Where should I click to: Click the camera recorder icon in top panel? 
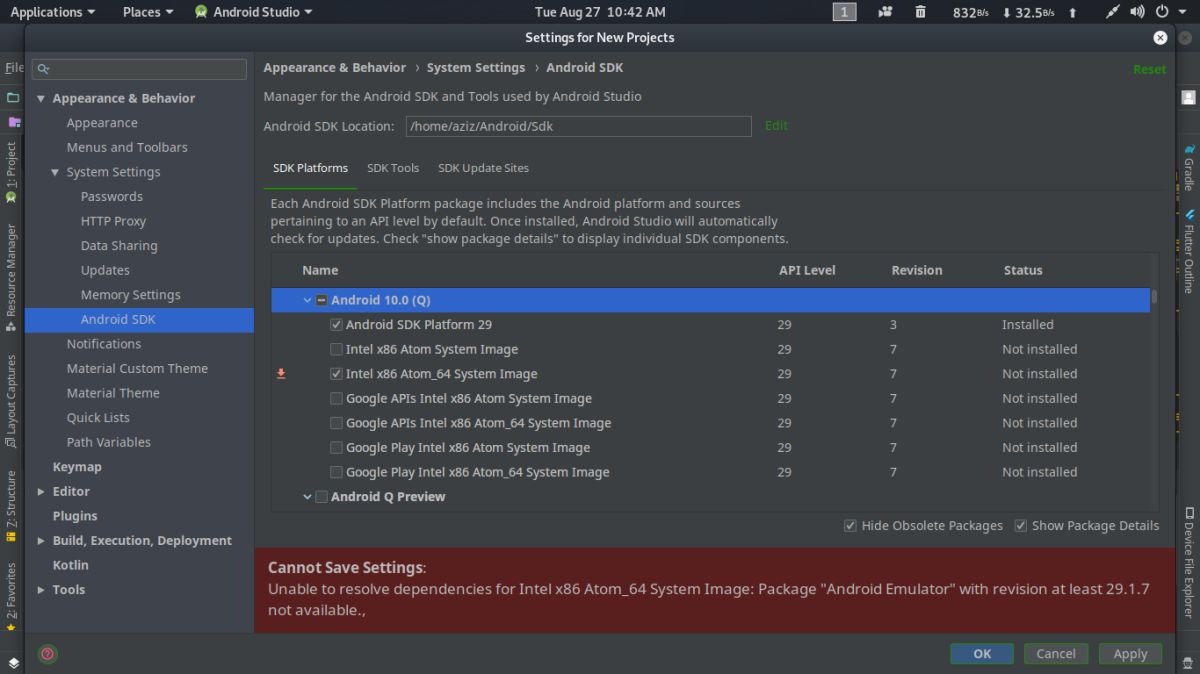pos(885,12)
